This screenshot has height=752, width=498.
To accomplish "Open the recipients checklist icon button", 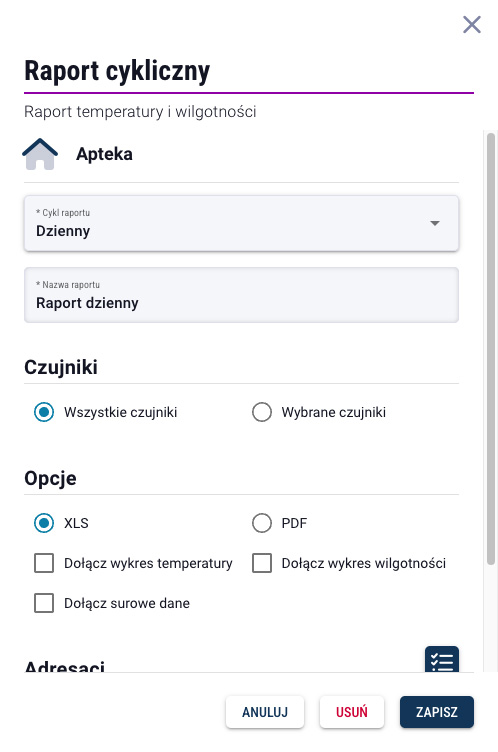I will (x=442, y=660).
